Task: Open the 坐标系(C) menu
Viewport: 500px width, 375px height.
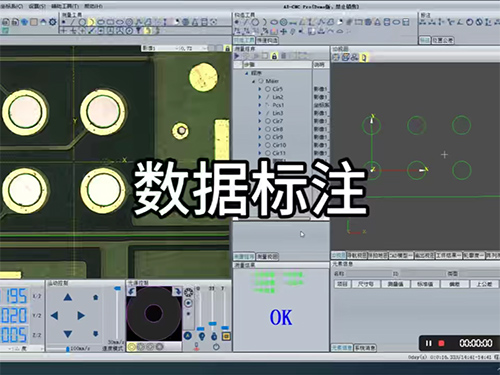Action: (x=12, y=6)
